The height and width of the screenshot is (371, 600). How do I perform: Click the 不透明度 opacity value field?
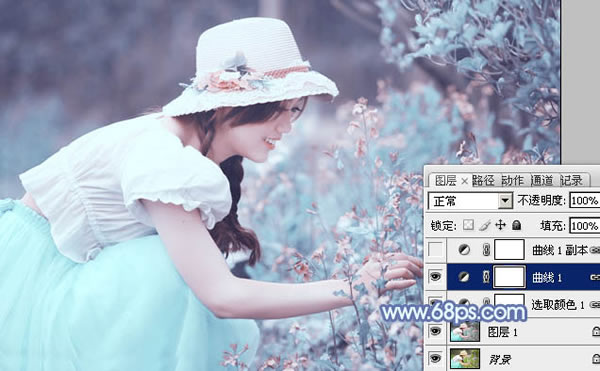[x=585, y=201]
